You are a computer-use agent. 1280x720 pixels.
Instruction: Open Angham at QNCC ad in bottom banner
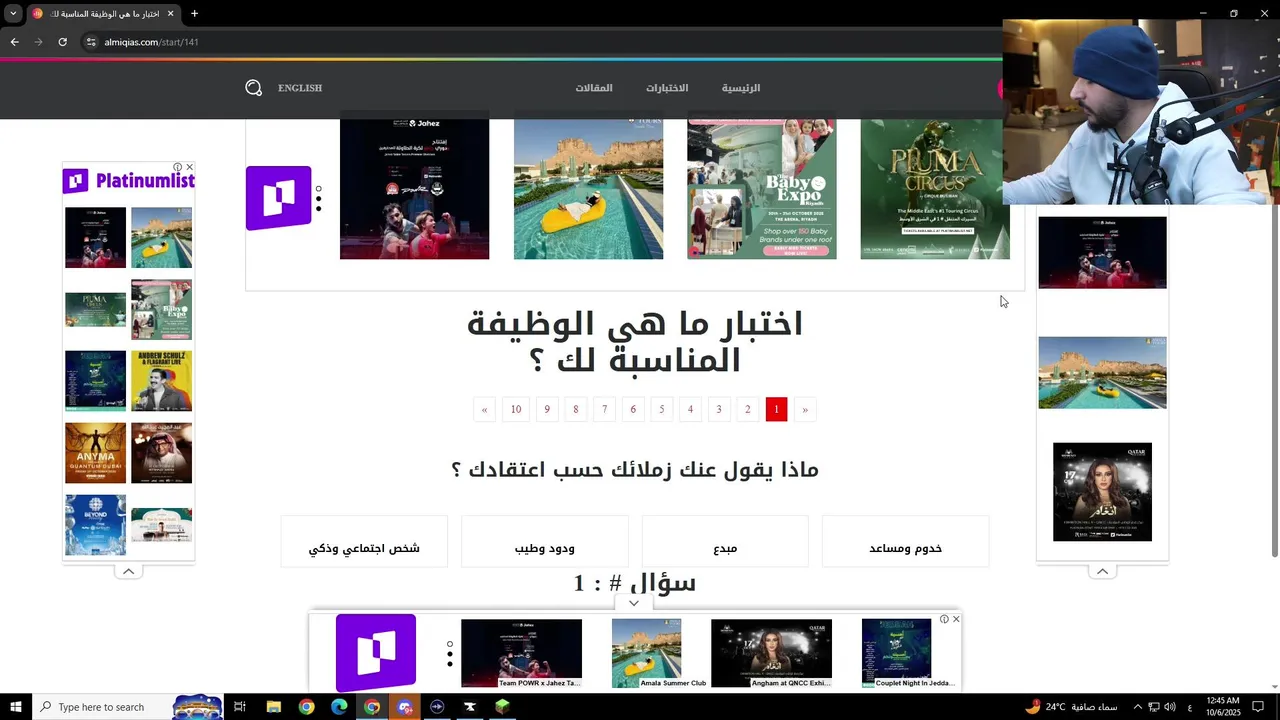771,653
